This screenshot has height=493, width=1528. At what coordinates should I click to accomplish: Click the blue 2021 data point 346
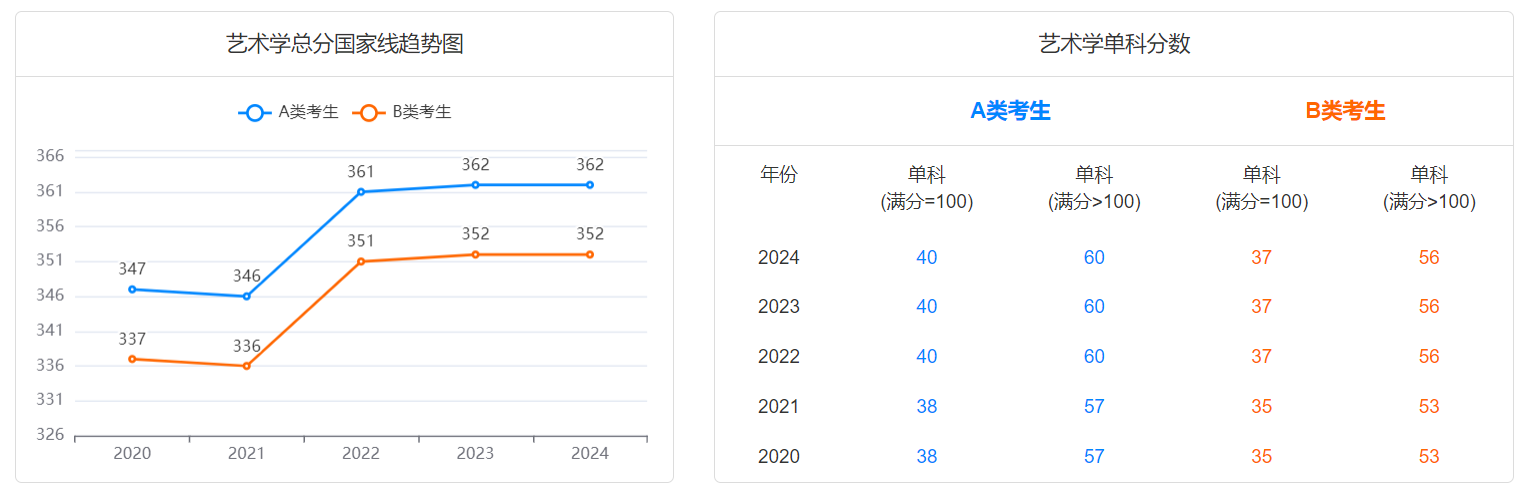coord(247,296)
